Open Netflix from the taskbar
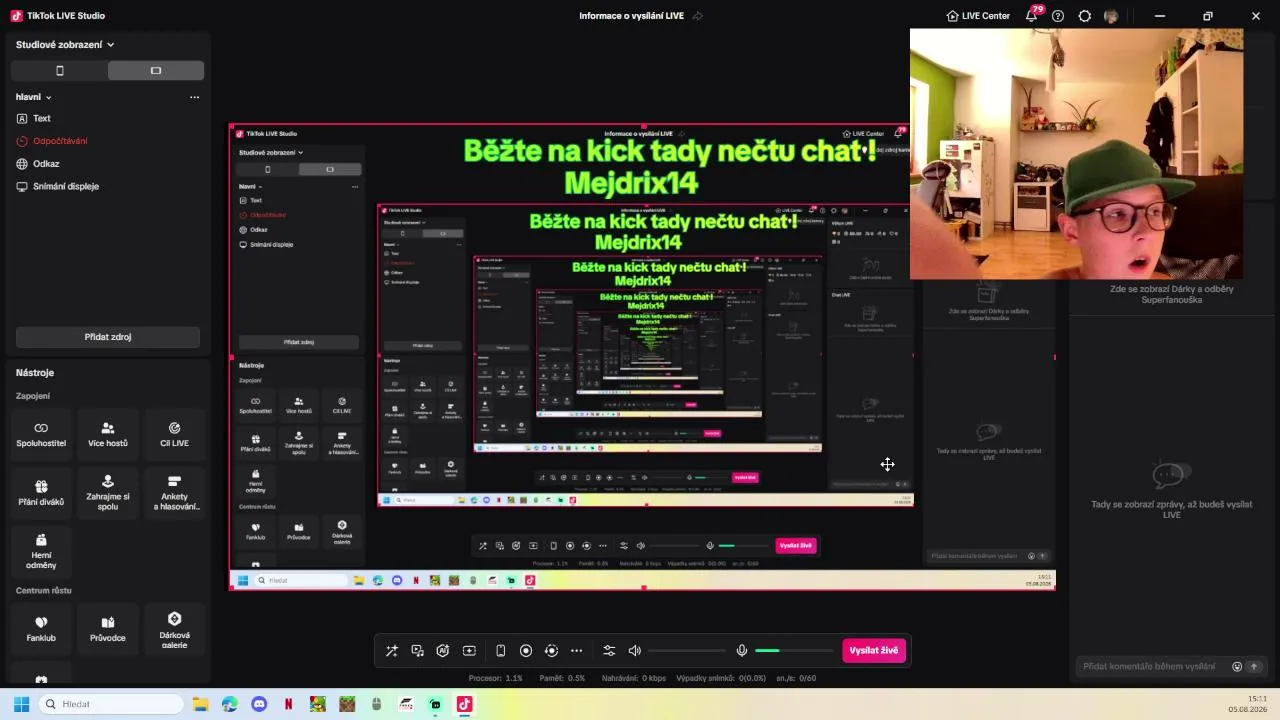This screenshot has width=1280, height=720. point(289,704)
